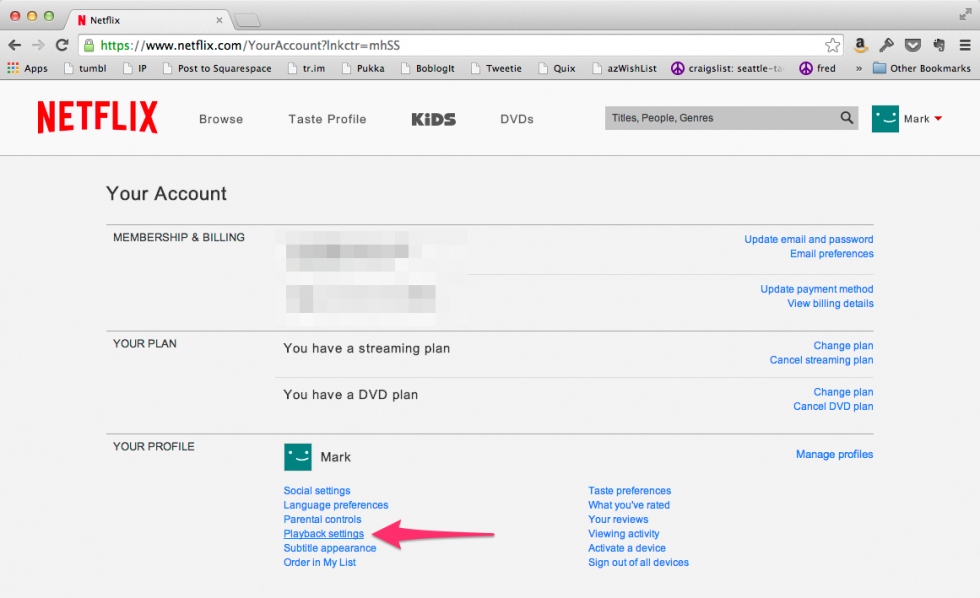
Task: Open the Post to Squarespace bookmark
Action: pos(217,68)
